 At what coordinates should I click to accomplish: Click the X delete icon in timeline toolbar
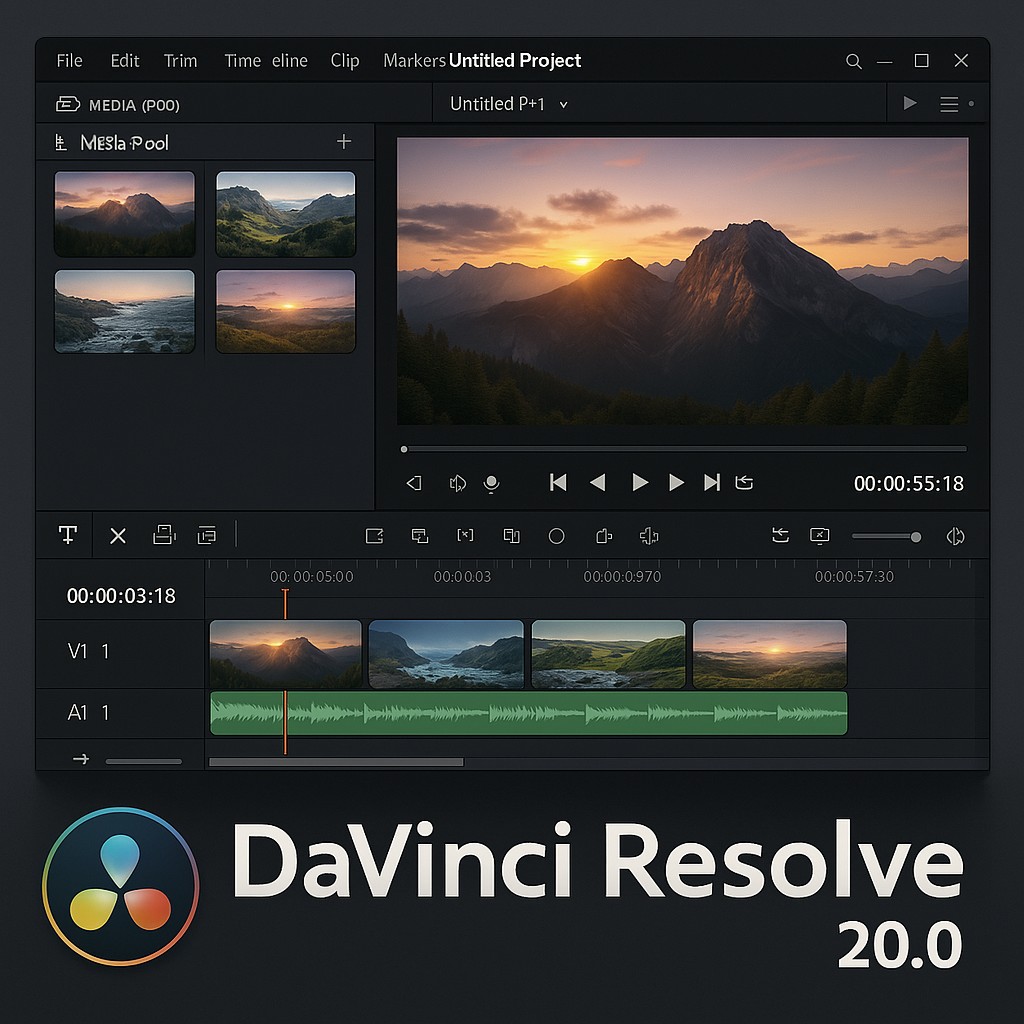coord(118,536)
